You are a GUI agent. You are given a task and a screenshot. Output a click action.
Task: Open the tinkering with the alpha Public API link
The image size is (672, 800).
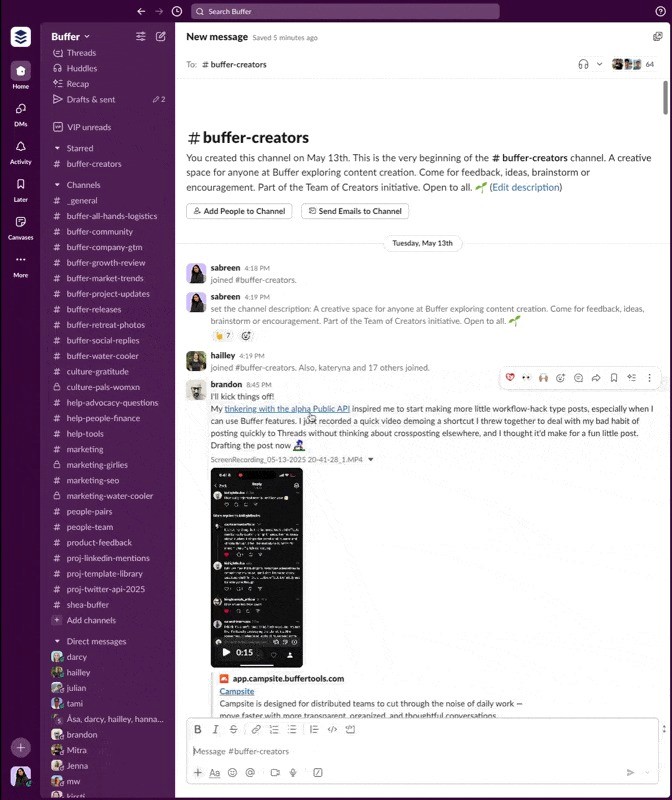click(x=287, y=409)
